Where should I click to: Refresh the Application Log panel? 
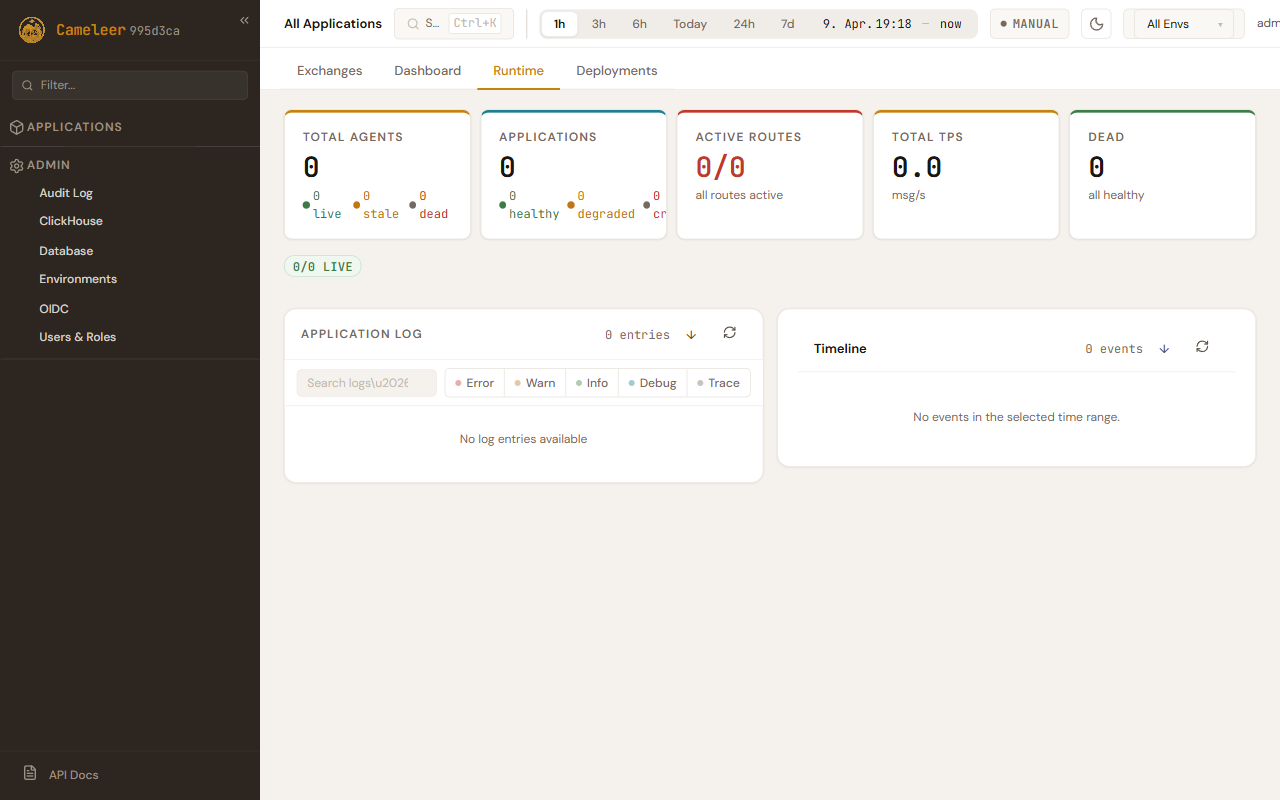point(730,333)
